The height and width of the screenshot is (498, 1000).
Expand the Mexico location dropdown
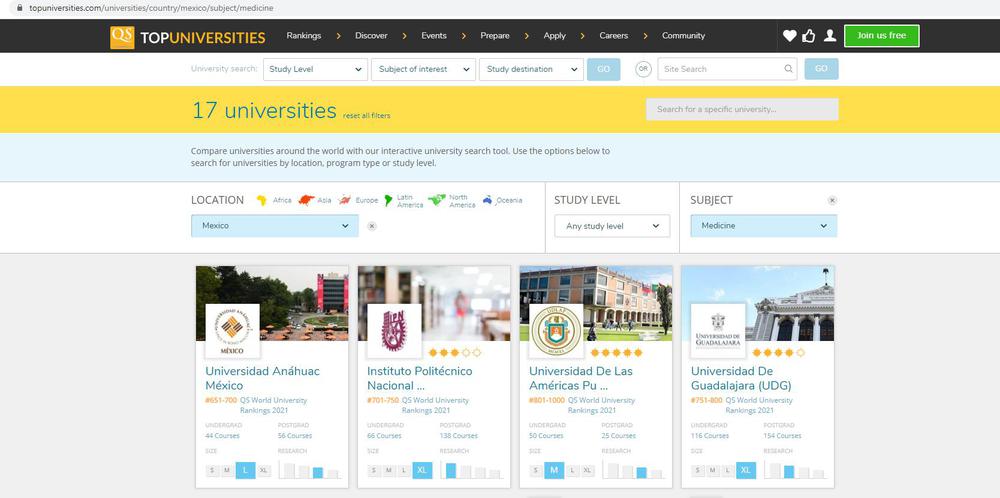(275, 226)
